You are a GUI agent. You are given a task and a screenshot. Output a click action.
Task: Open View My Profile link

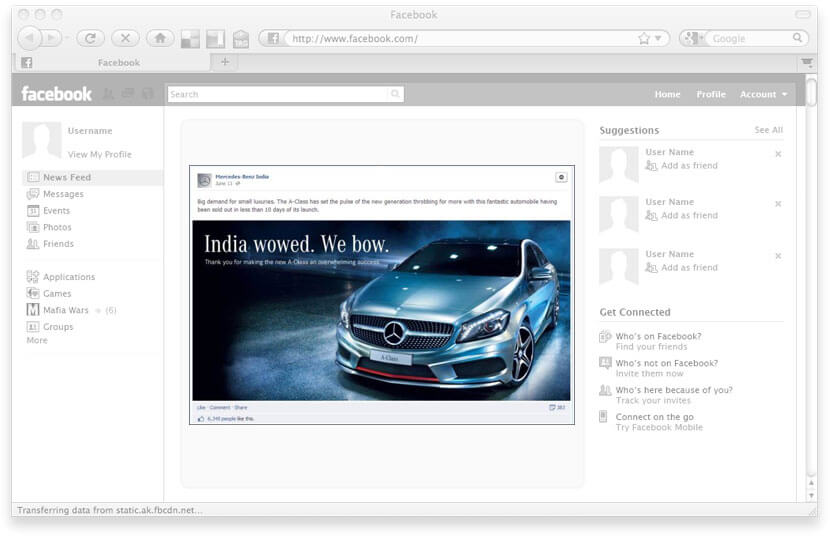[x=99, y=154]
